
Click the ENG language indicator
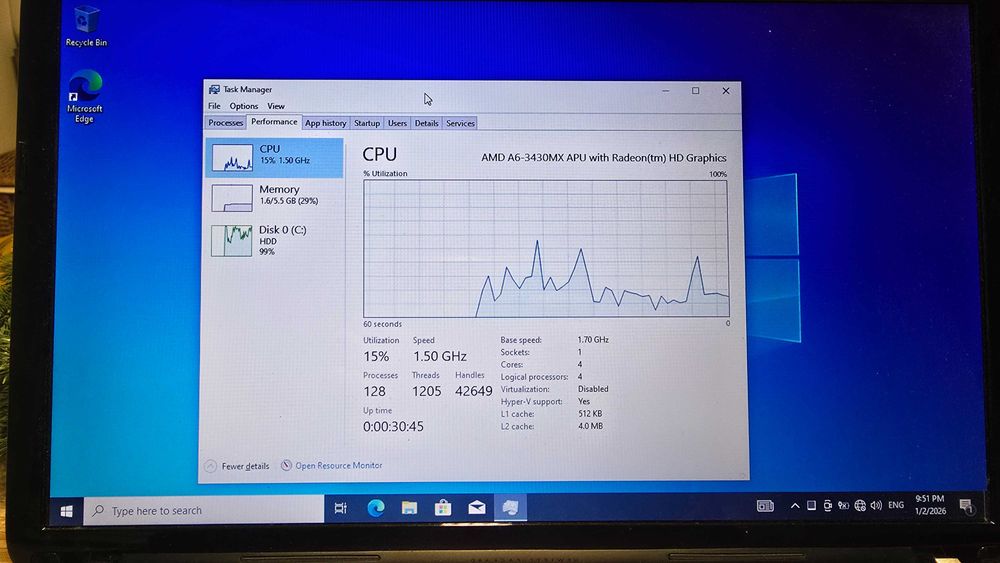click(896, 505)
